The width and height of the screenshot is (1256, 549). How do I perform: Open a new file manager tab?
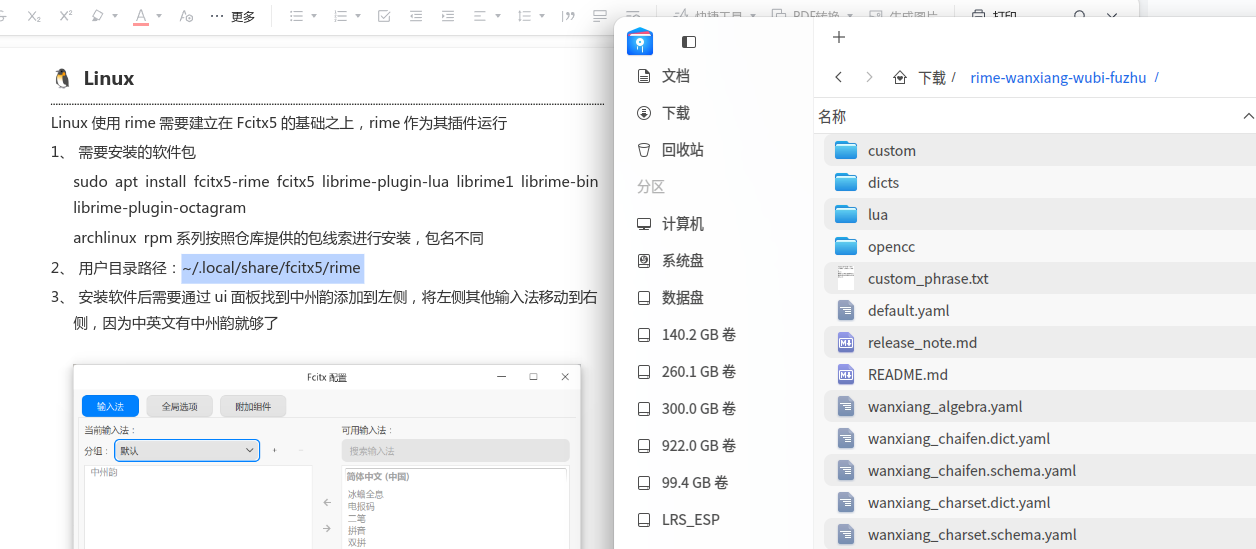839,37
